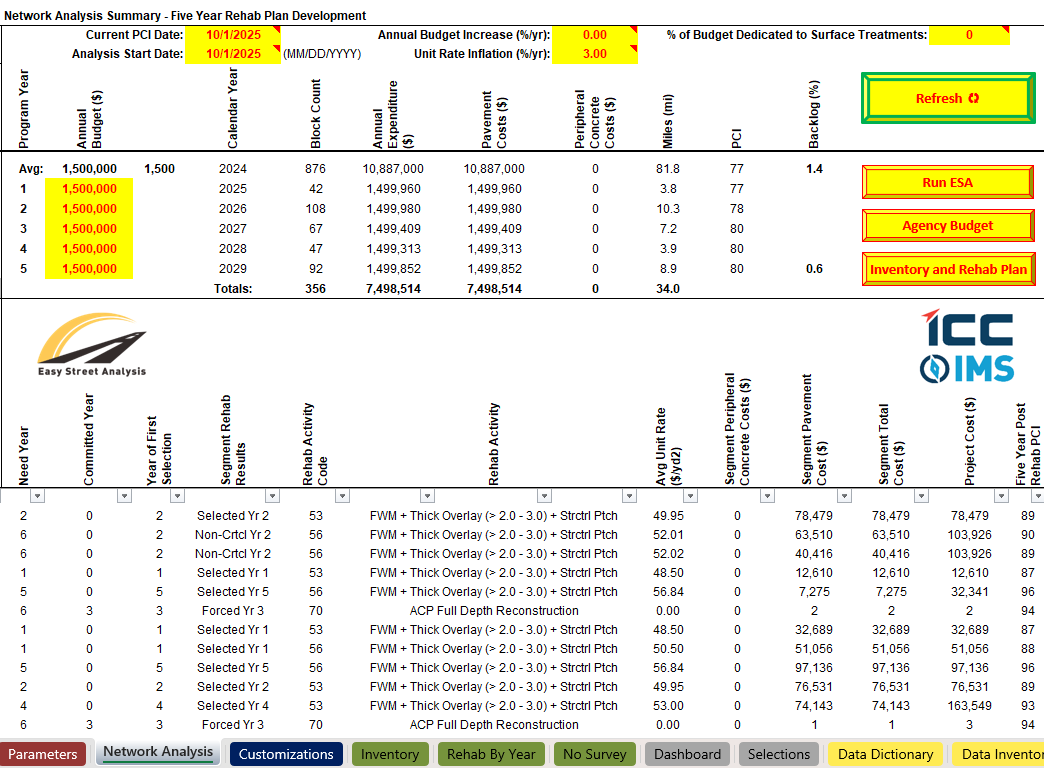Viewport: 1044px width, 768px height.
Task: Open the Customizations sheet tab
Action: 286,754
